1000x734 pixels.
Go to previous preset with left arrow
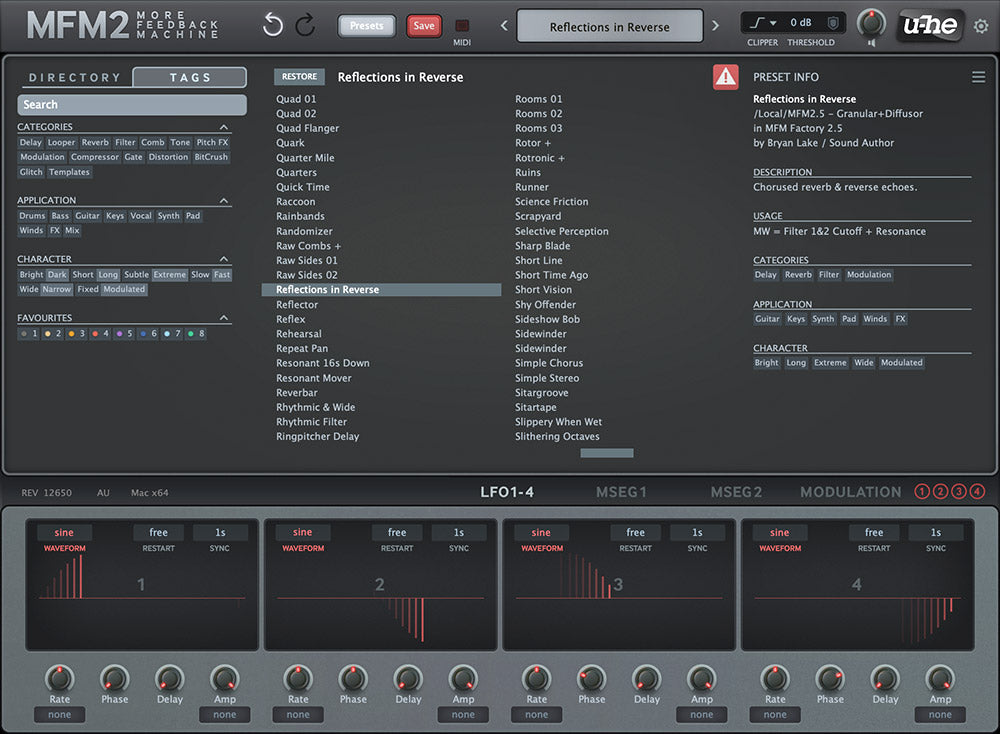(504, 26)
